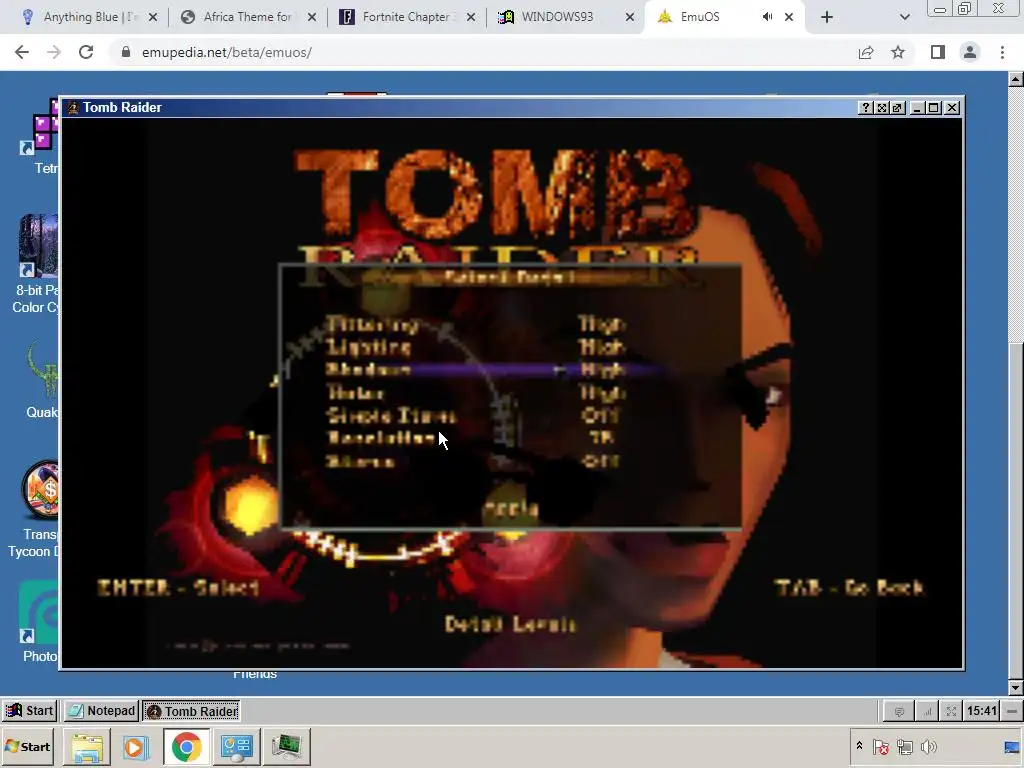Select the Lighting option row in game menu
Image resolution: width=1024 pixels, height=768 pixels.
tap(477, 347)
